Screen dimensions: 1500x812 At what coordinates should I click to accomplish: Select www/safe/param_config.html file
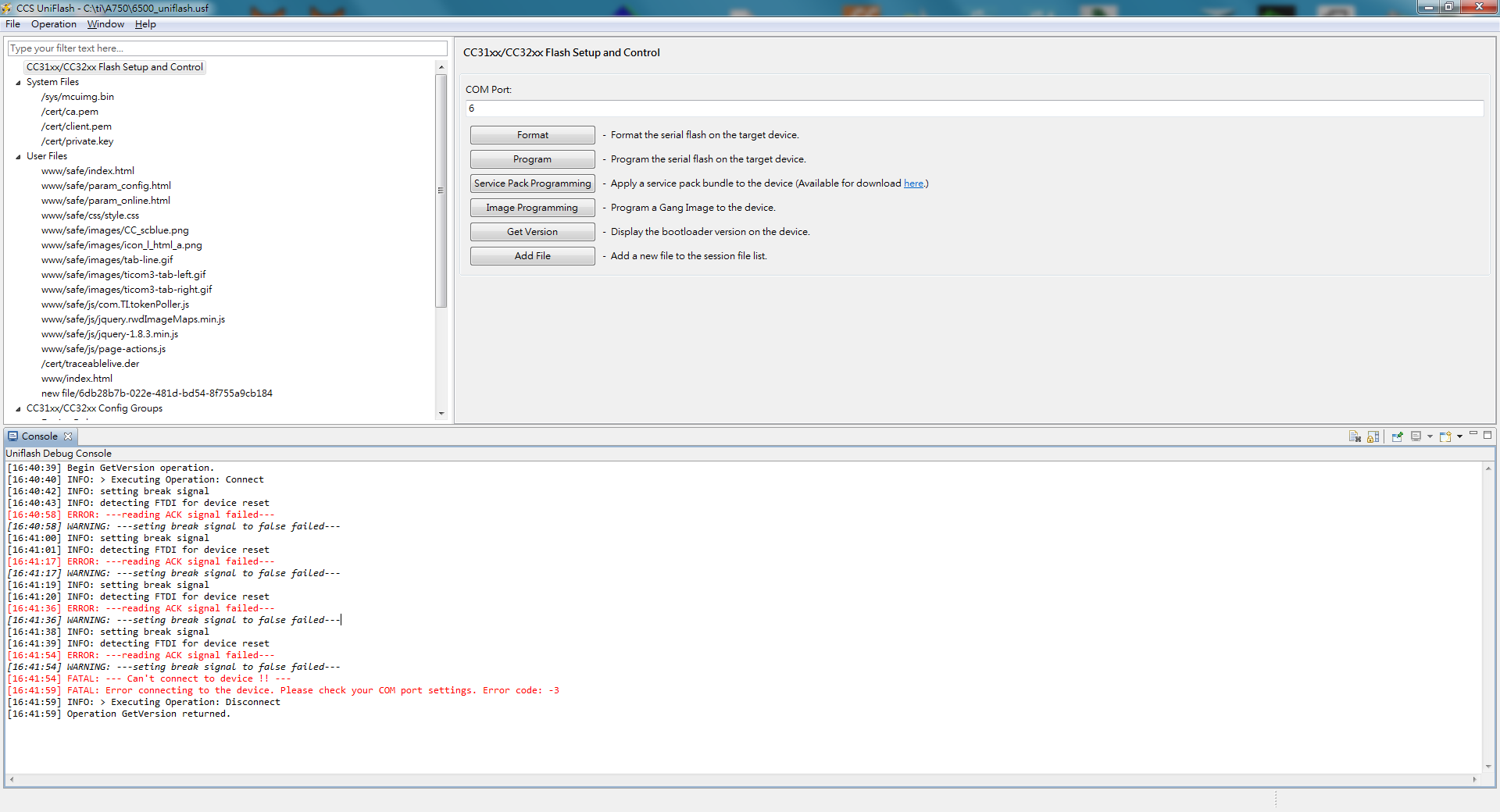tap(105, 186)
